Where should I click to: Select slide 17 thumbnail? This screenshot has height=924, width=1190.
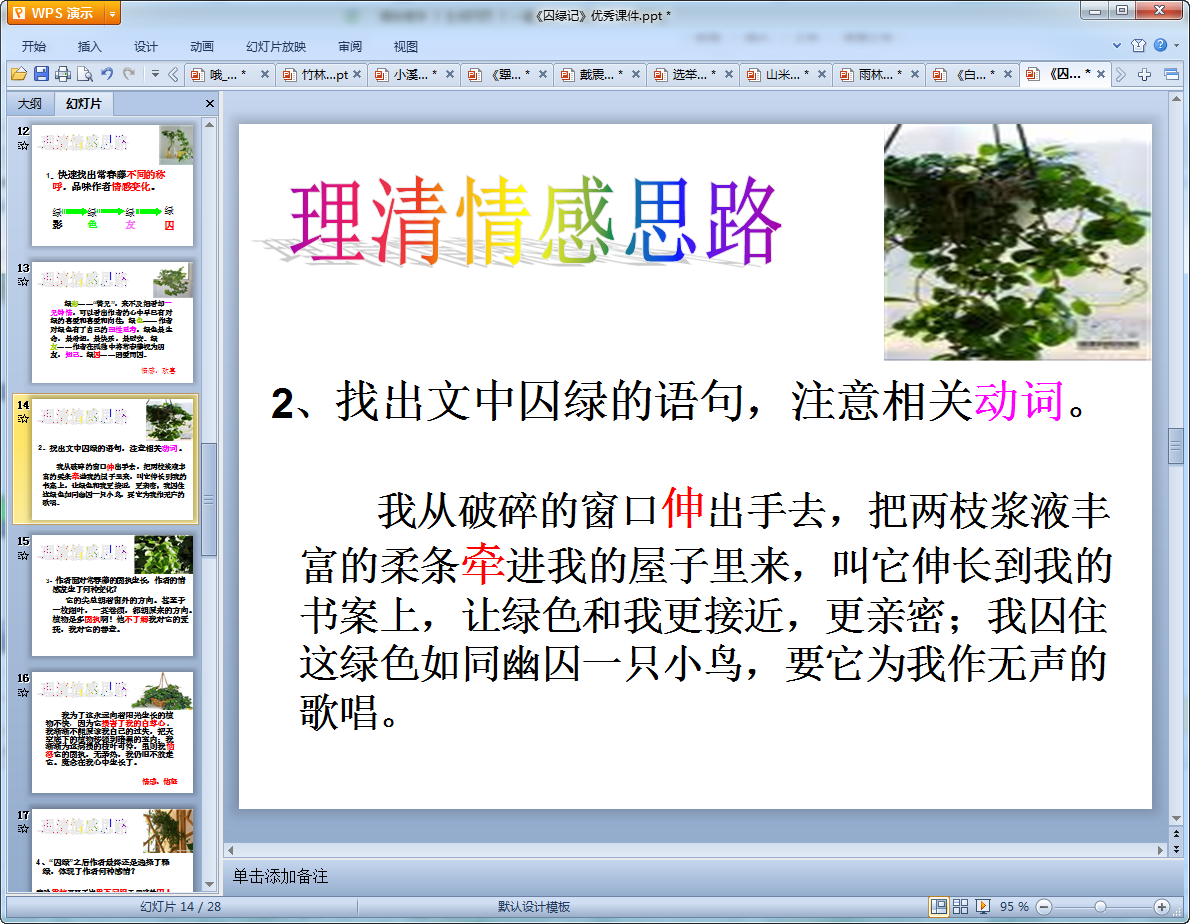coord(112,850)
